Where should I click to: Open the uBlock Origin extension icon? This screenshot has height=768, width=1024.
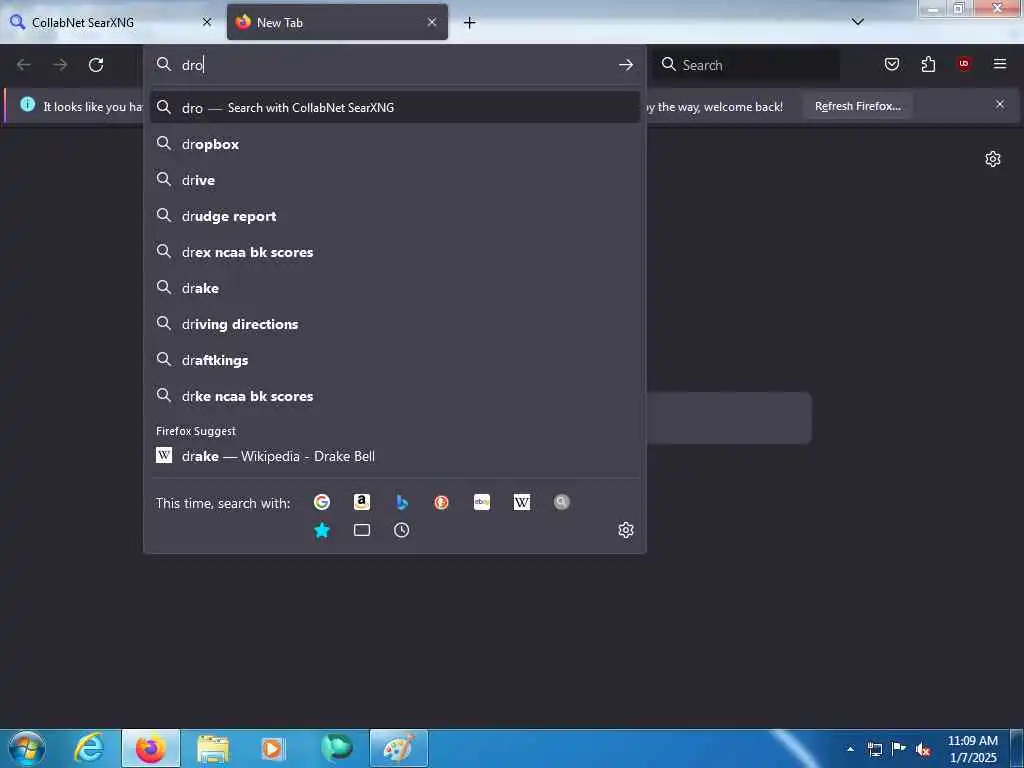[x=963, y=64]
